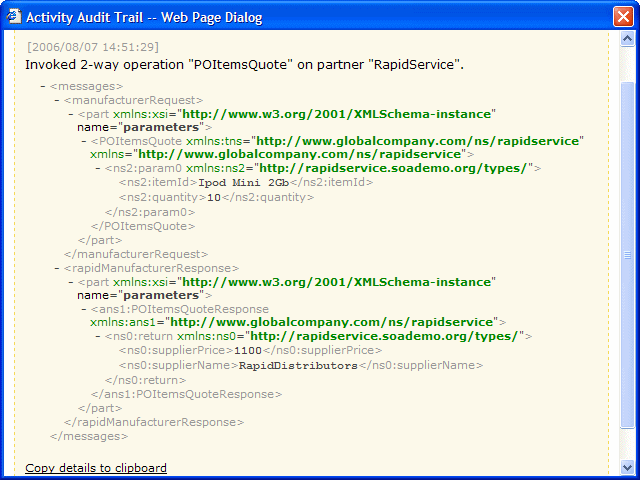This screenshot has width=640, height=480.
Task: Click the closing /rapidManufacturerResponse tag
Action: pyautogui.click(x=154, y=422)
